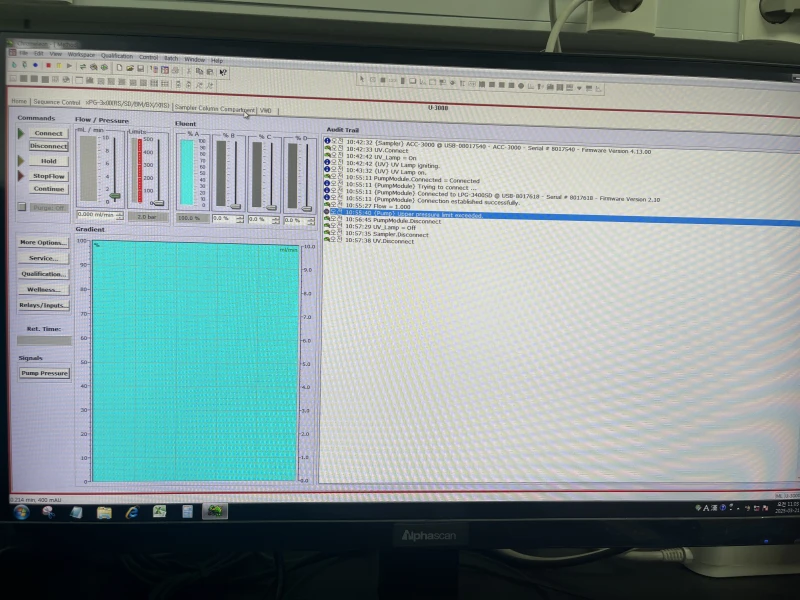
Task: Switch to the VWD tab
Action: 266,110
